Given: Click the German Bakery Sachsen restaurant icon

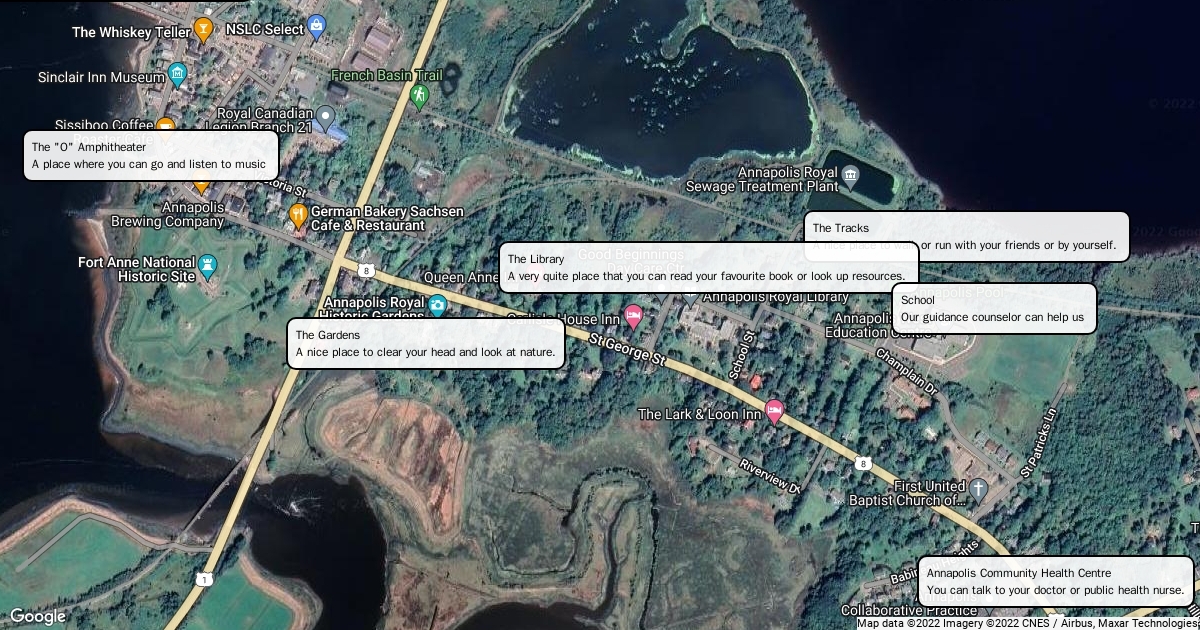Looking at the screenshot, I should point(298,215).
